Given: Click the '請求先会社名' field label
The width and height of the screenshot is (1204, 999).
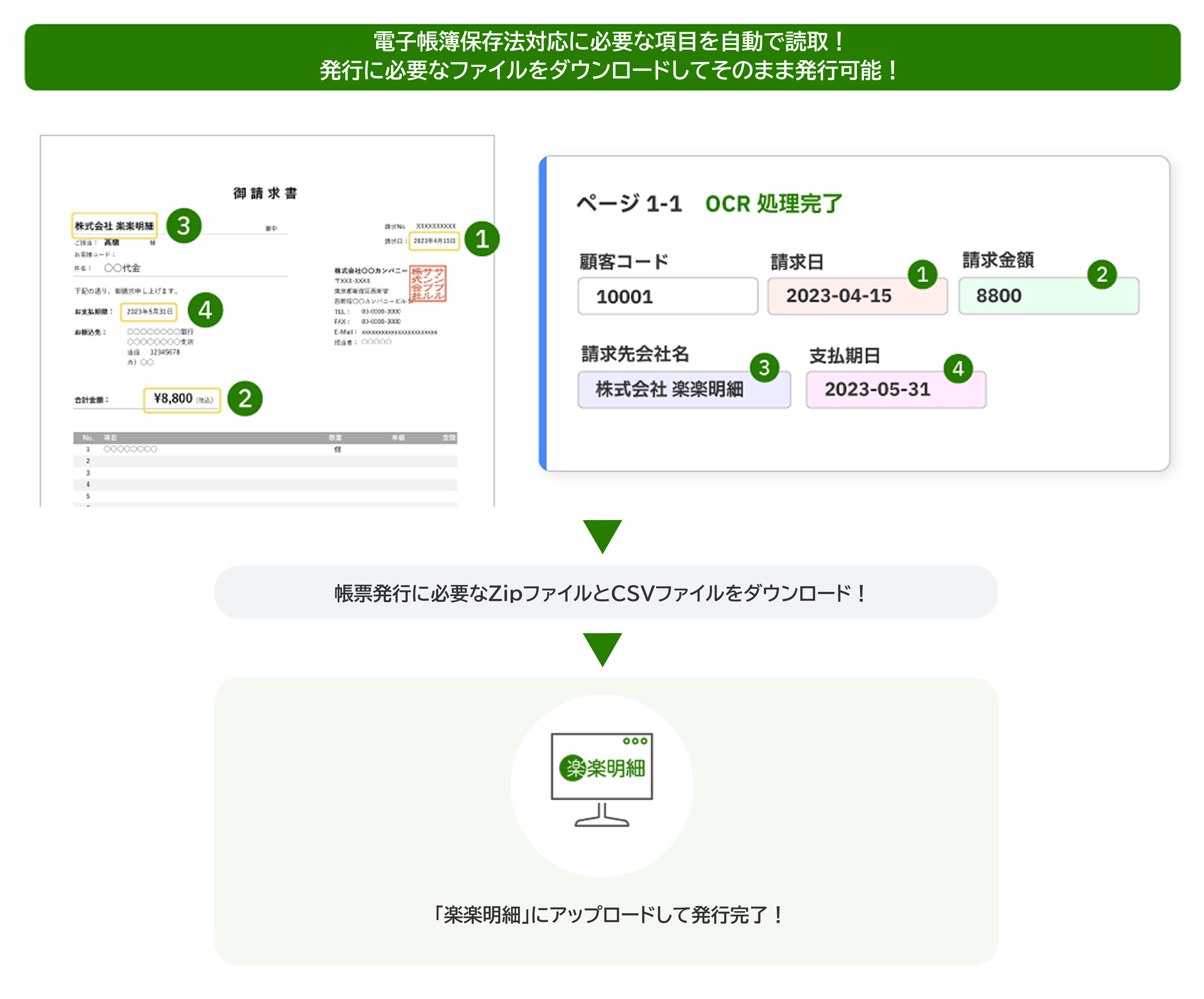Looking at the screenshot, I should (x=635, y=354).
